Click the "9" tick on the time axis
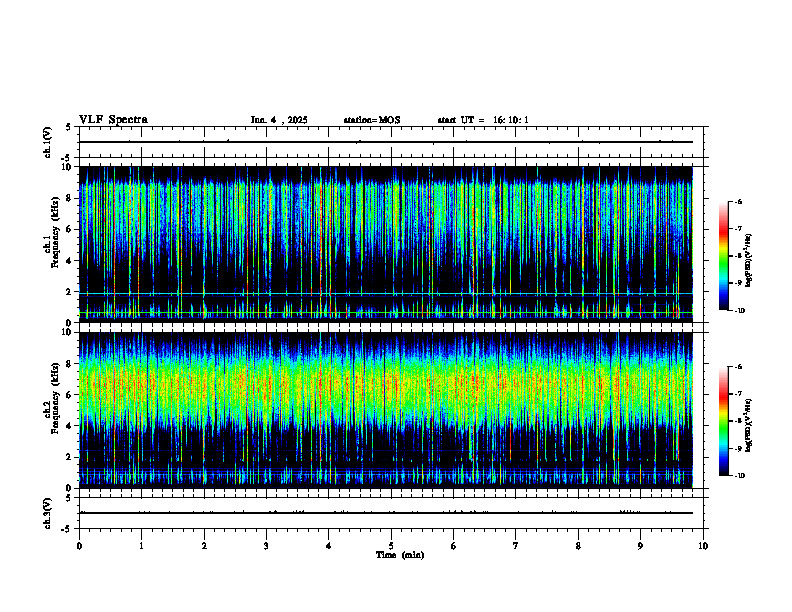Image resolution: width=792 pixels, height=612 pixels. coord(640,546)
